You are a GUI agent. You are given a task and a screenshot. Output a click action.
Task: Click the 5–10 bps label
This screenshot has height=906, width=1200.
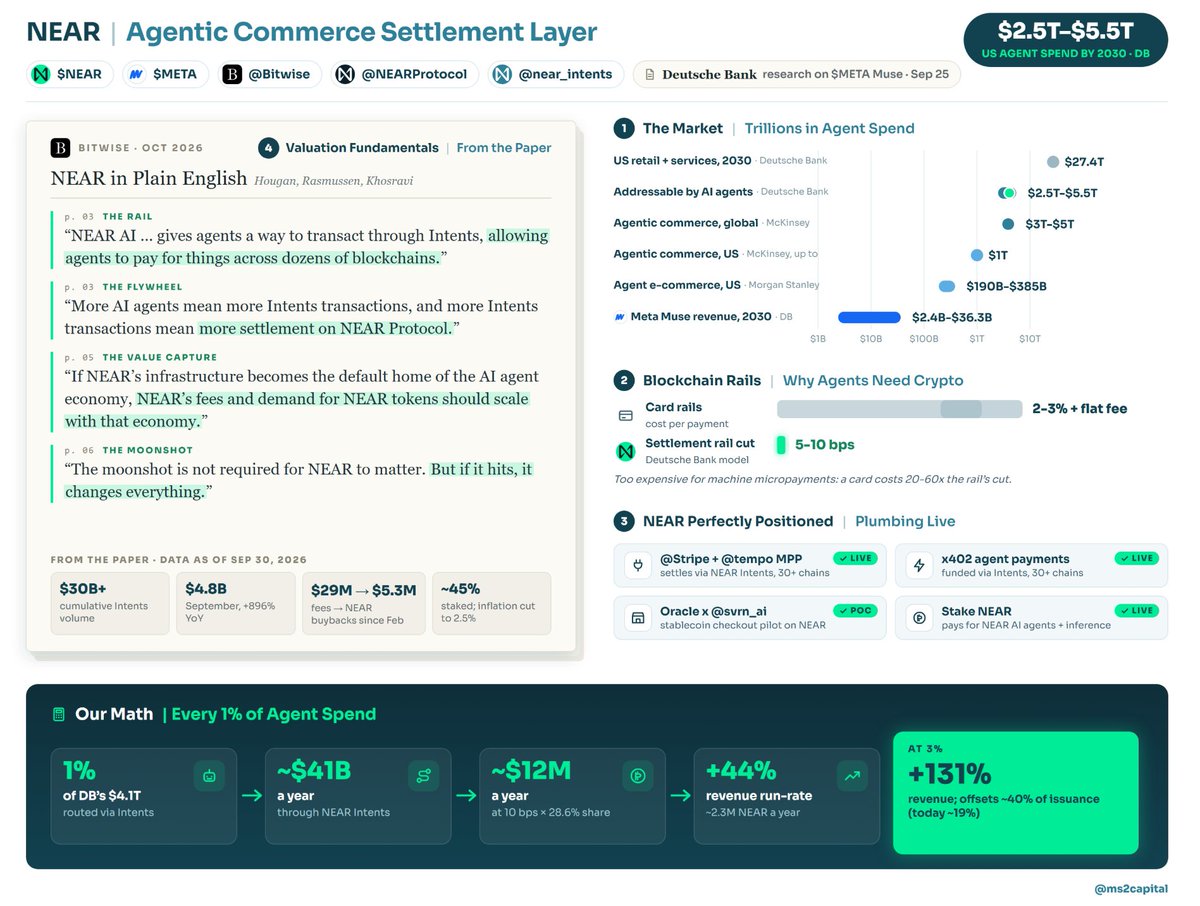(x=825, y=445)
